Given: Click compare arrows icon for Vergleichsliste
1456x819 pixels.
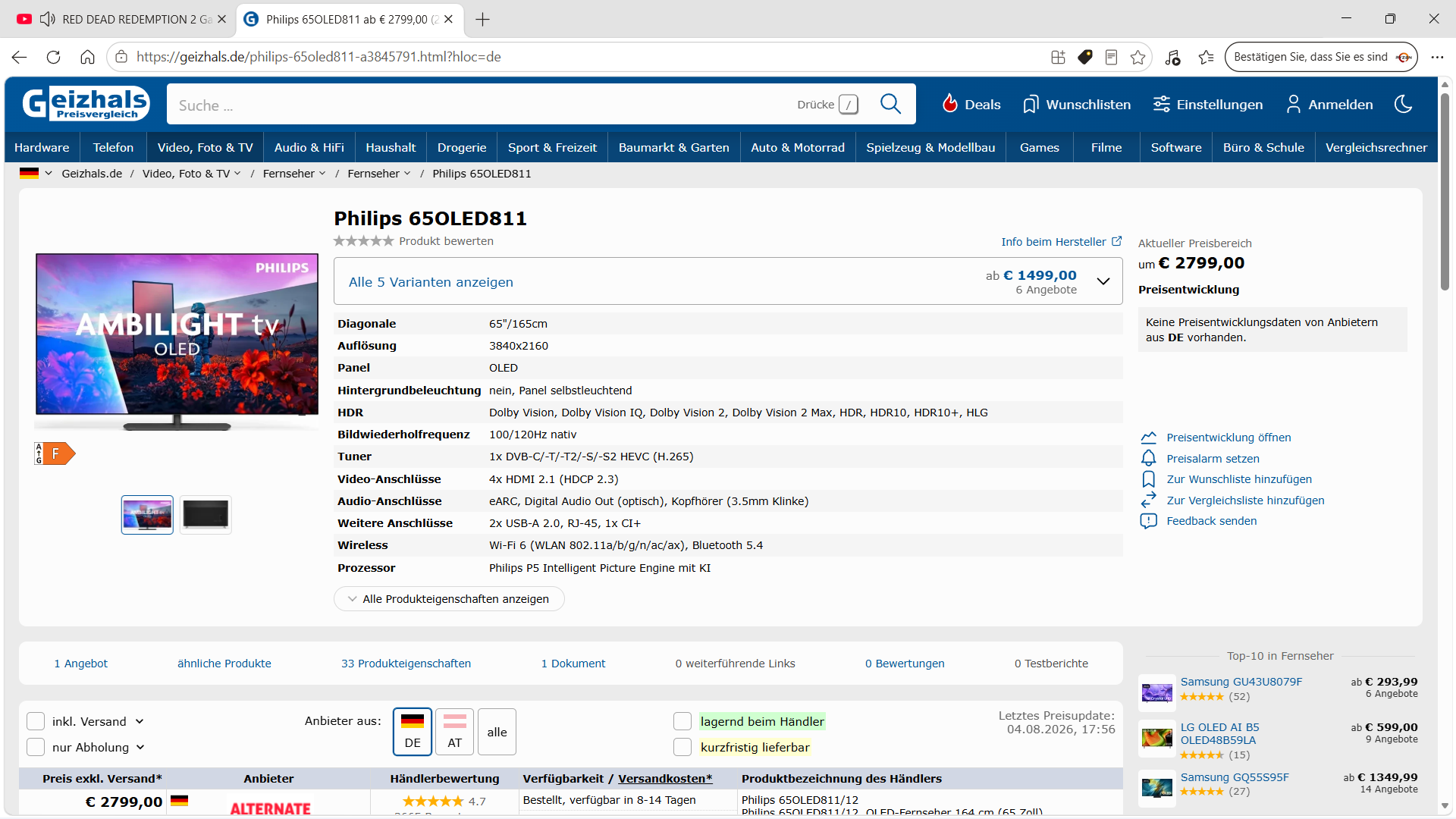Looking at the screenshot, I should point(1148,500).
